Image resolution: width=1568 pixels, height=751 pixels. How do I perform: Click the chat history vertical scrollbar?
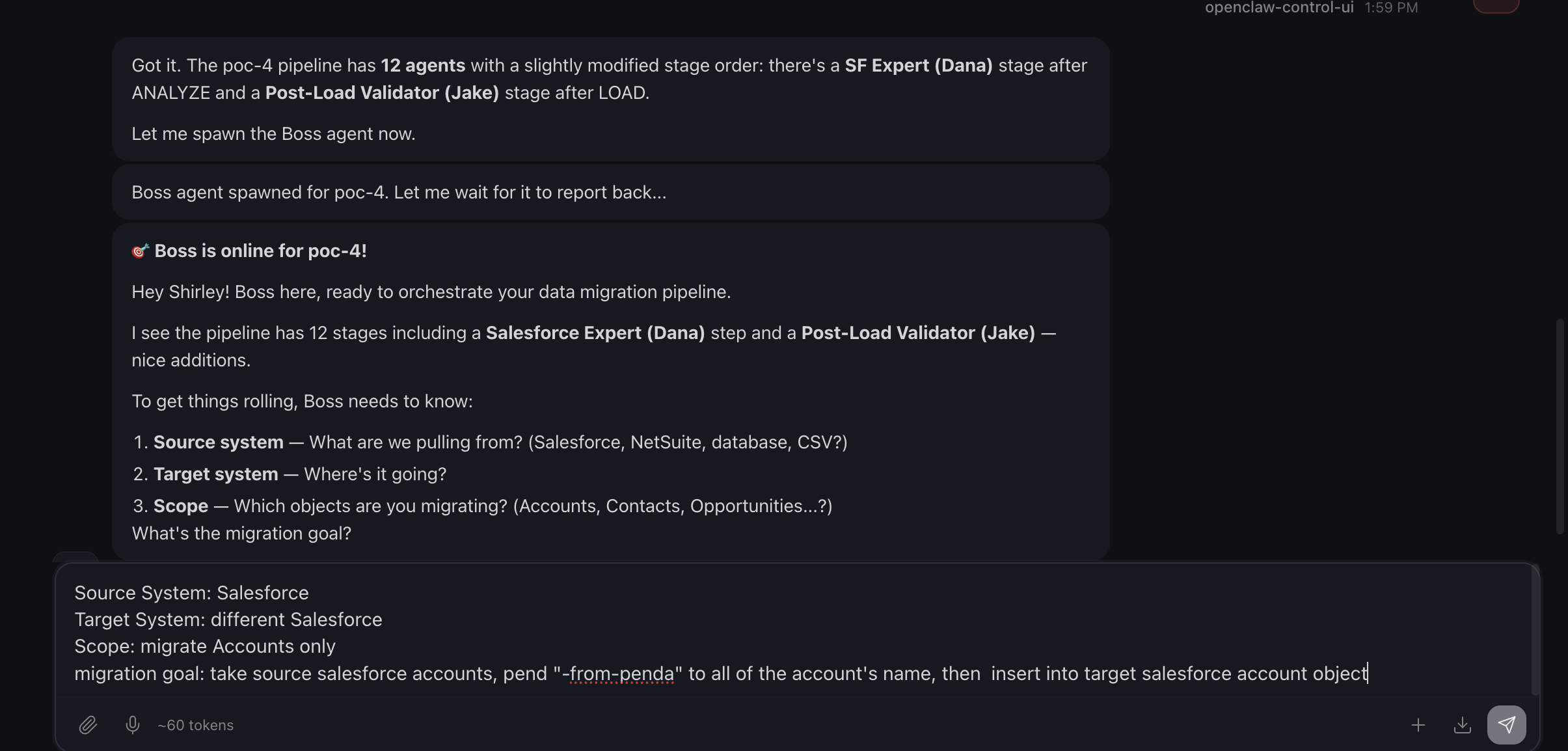1560,426
